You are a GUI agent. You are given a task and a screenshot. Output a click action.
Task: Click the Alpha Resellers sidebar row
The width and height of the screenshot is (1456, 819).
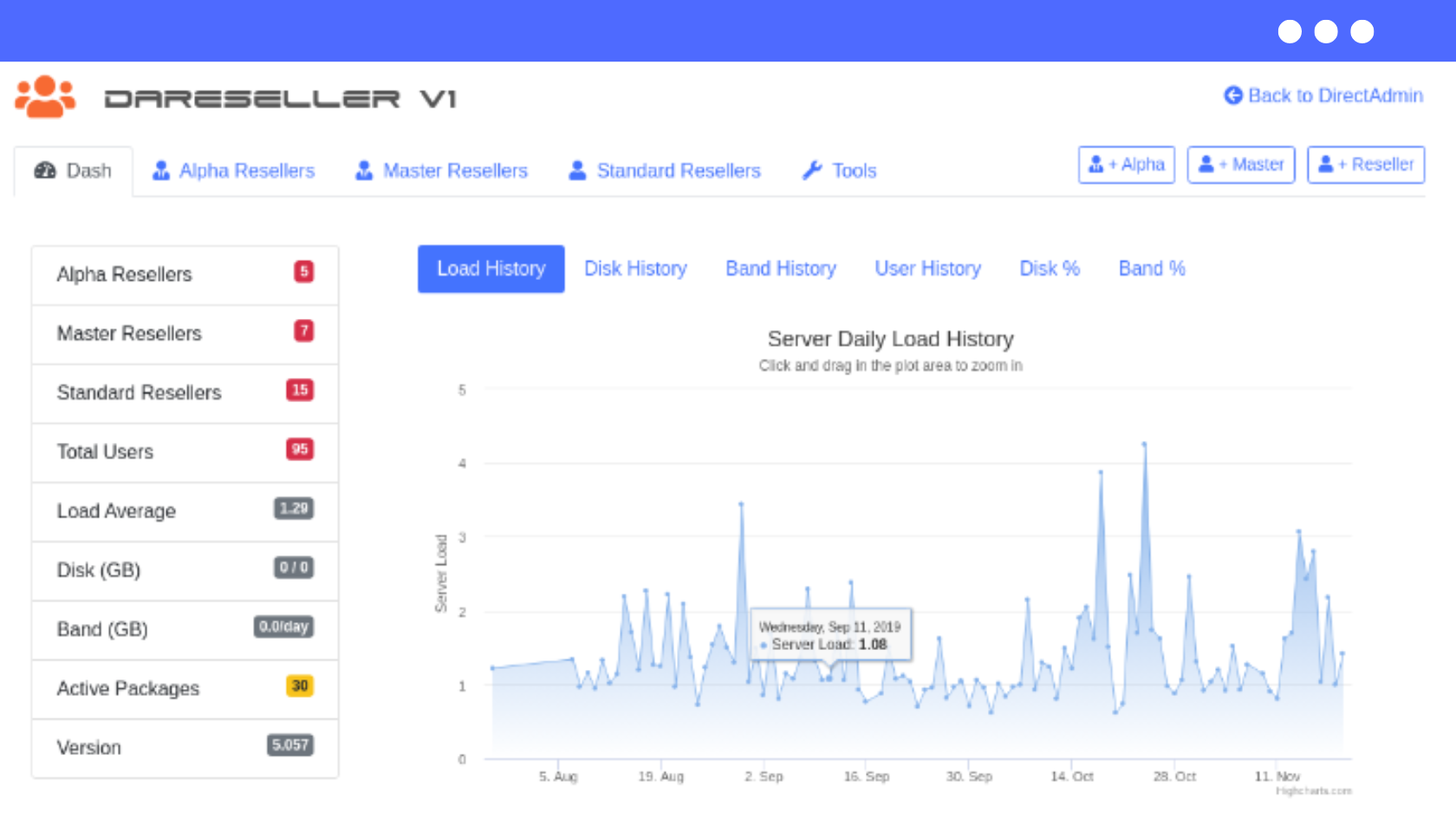click(185, 275)
